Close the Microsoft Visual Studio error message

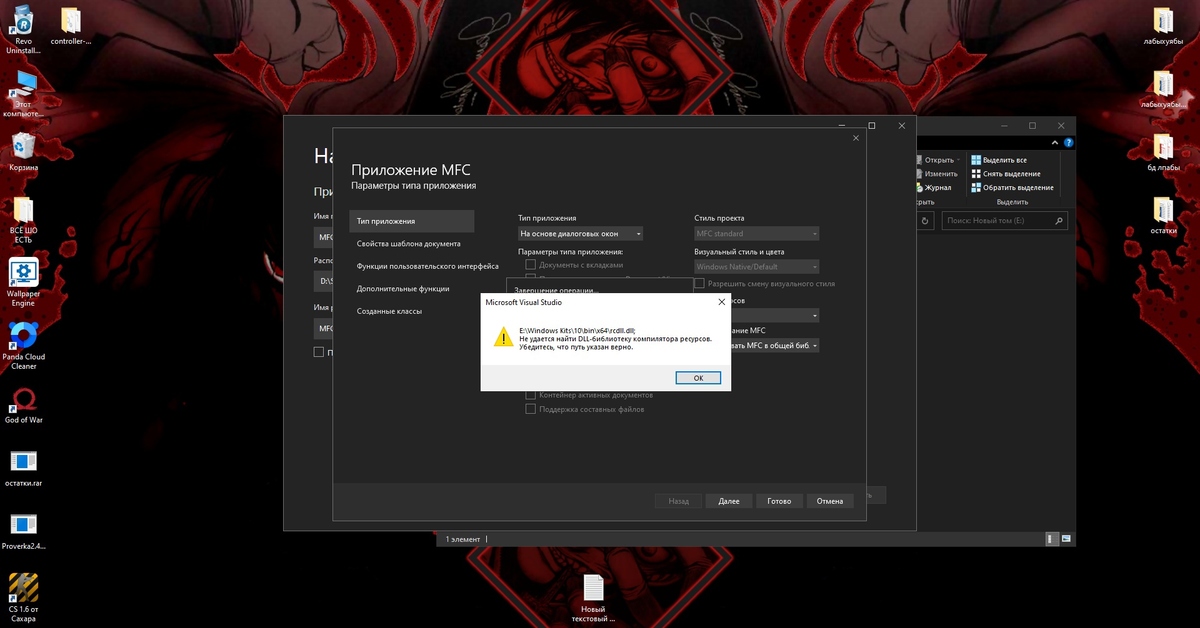pyautogui.click(x=721, y=301)
